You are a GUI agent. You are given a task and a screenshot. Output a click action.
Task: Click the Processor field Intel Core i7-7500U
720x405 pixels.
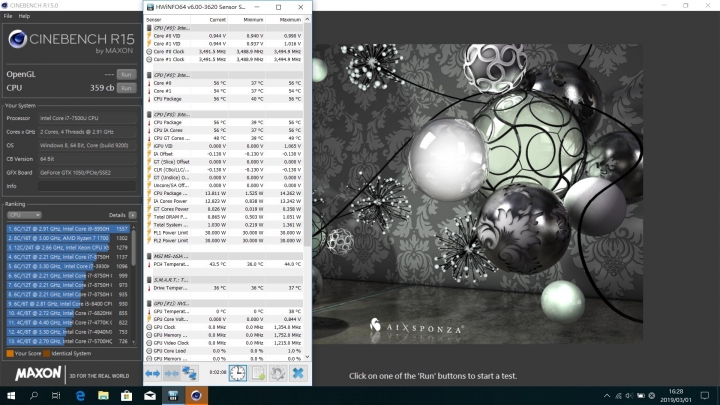pyautogui.click(x=87, y=118)
